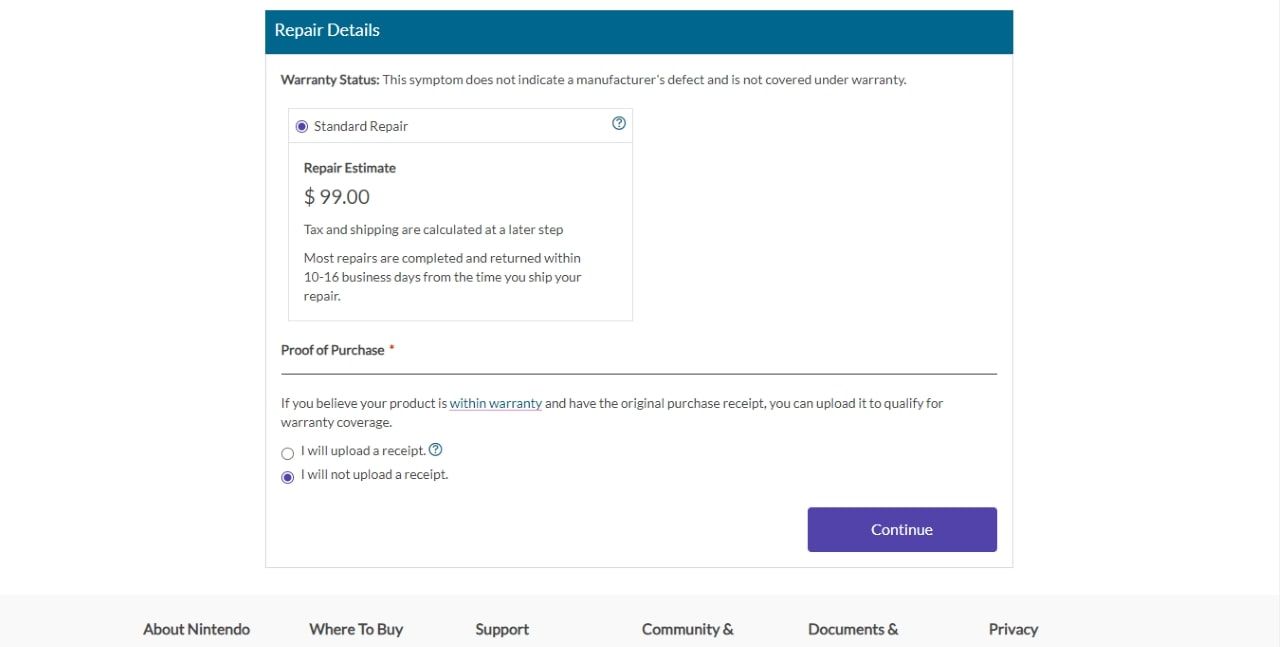Choose "I will upload a receipt"
This screenshot has width=1280, height=647.
288,453
